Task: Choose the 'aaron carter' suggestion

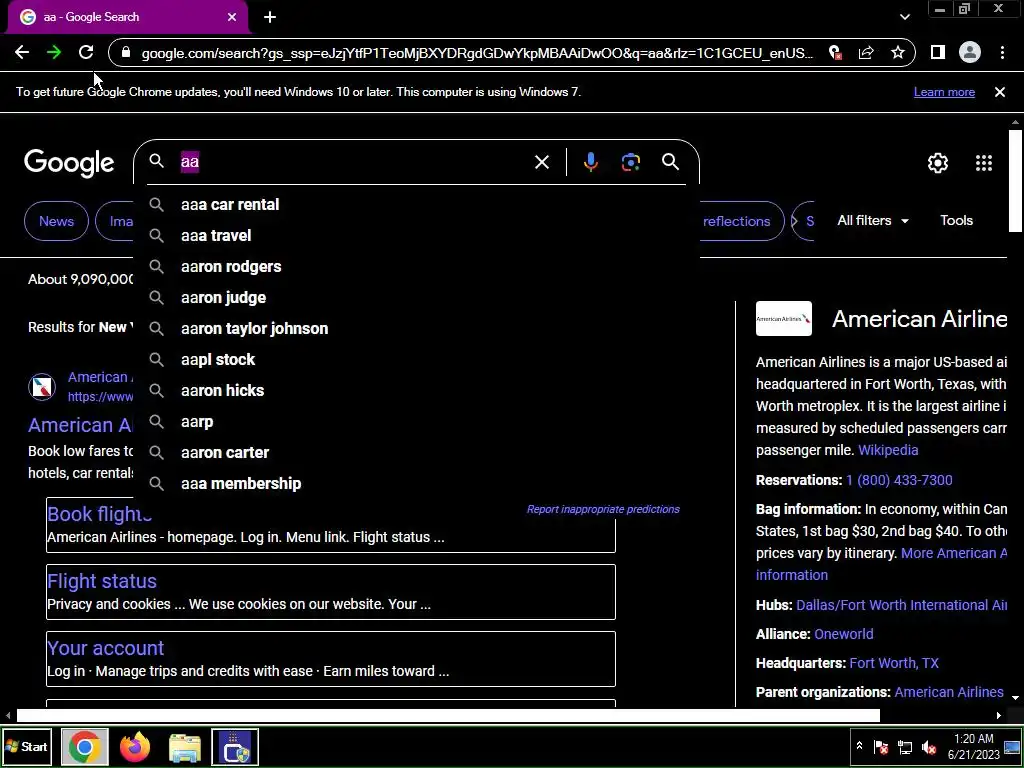Action: point(417,453)
